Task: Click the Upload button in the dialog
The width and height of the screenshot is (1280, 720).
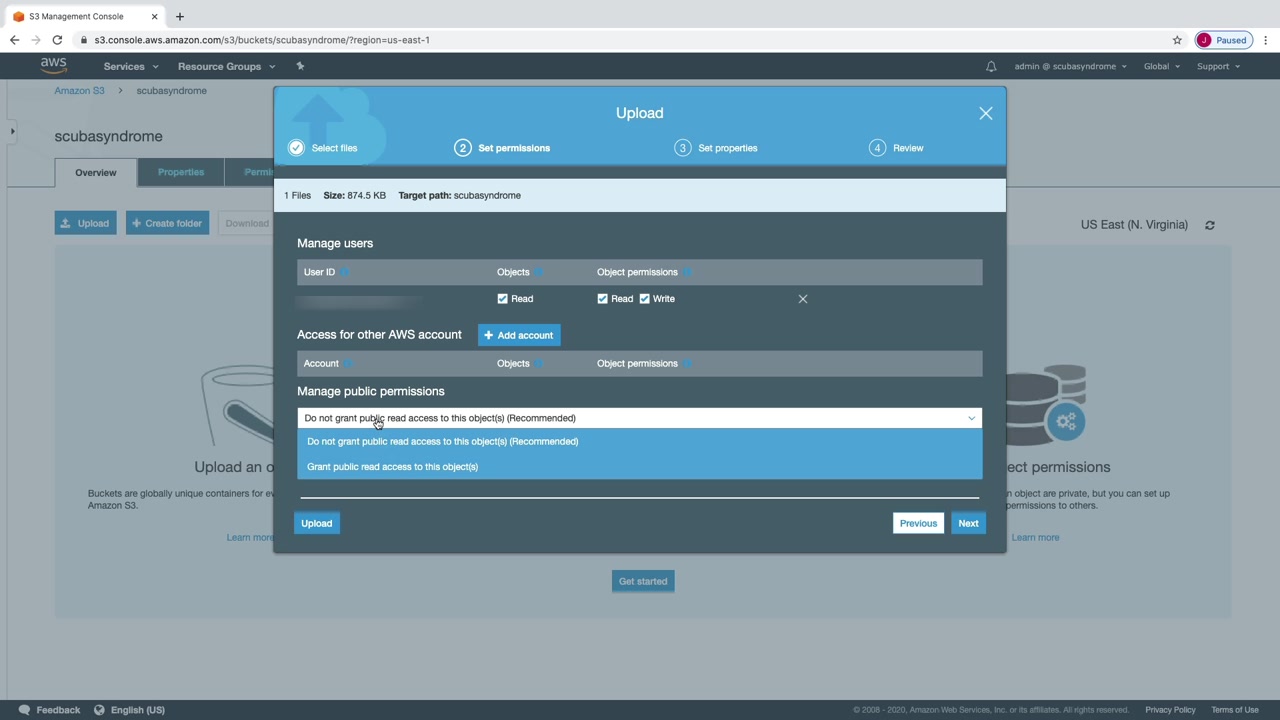Action: [317, 523]
